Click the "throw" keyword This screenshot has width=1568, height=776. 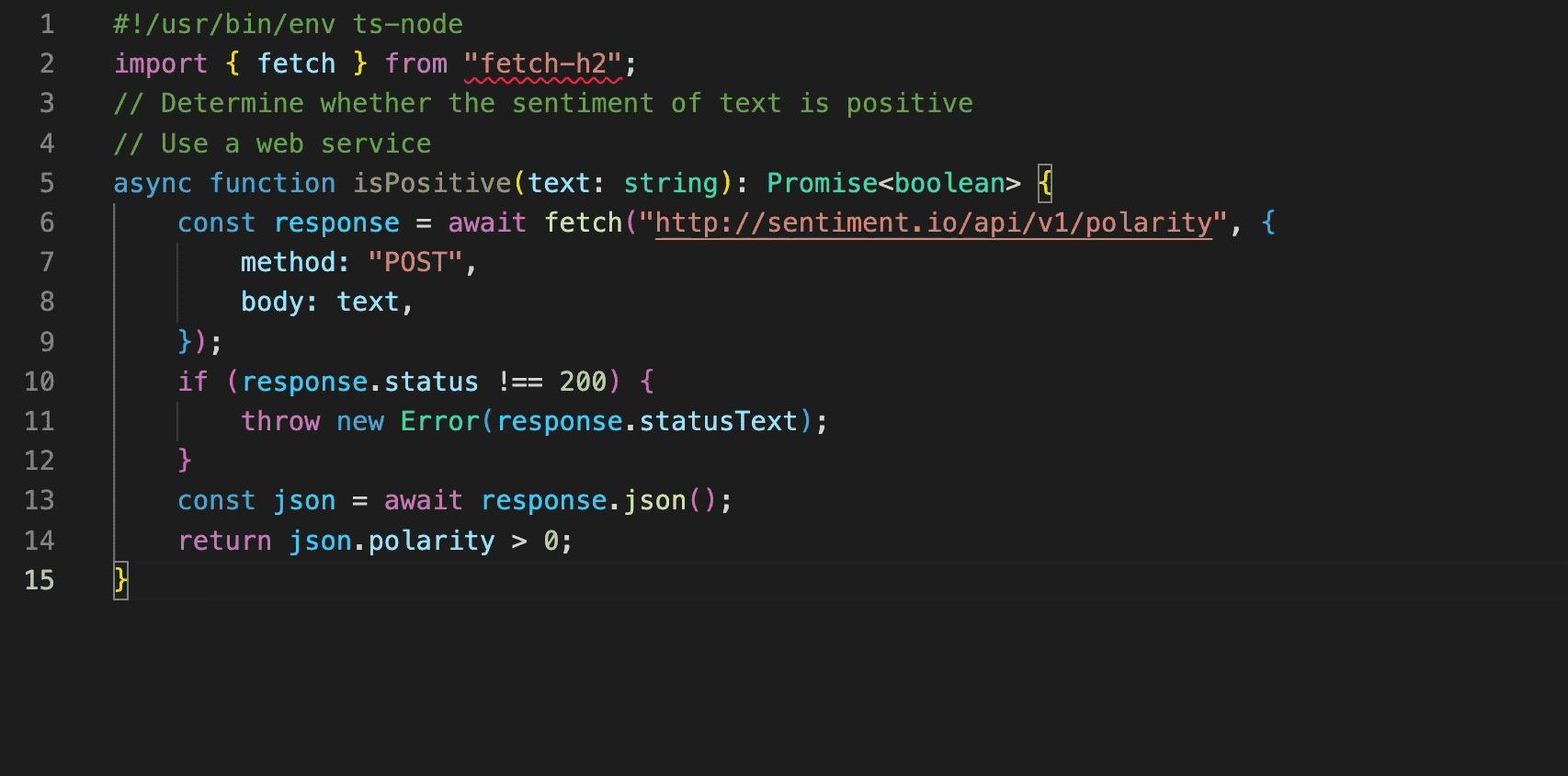click(x=280, y=421)
